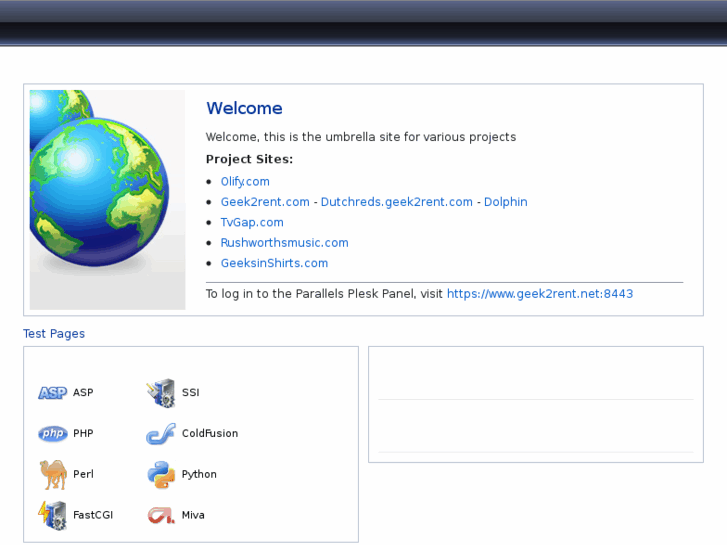Visit Dutchreds.geek2rent.com link
727x545 pixels.
(x=396, y=202)
